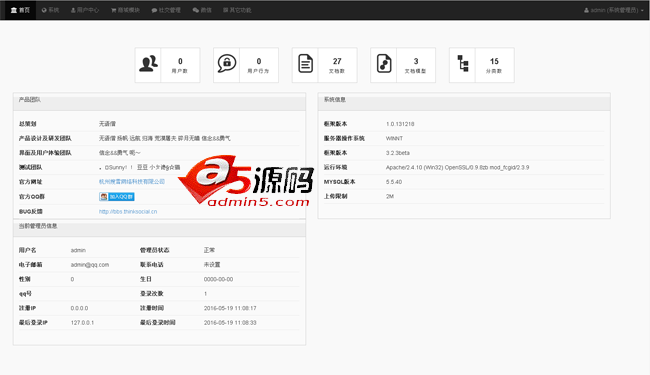Click the 用户数 count of 0
Viewport: 650px width, 375px height.
(180, 61)
